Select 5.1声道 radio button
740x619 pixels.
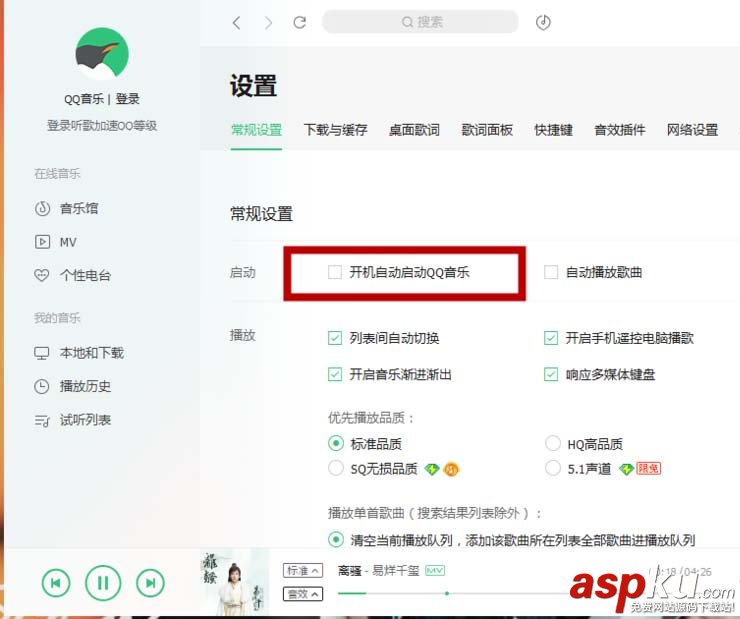[553, 468]
